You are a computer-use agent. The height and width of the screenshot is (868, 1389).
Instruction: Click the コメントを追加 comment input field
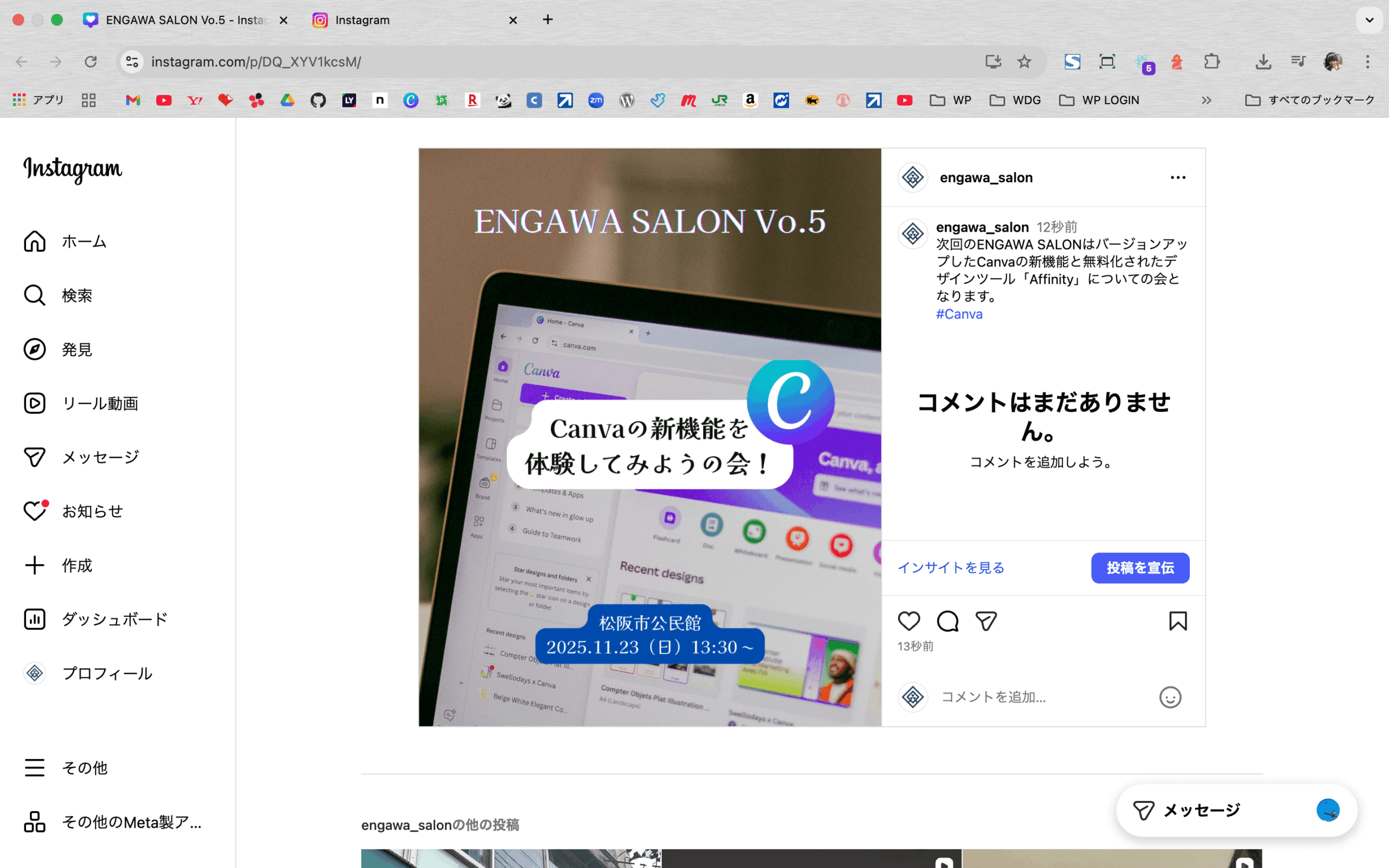[x=1033, y=697]
